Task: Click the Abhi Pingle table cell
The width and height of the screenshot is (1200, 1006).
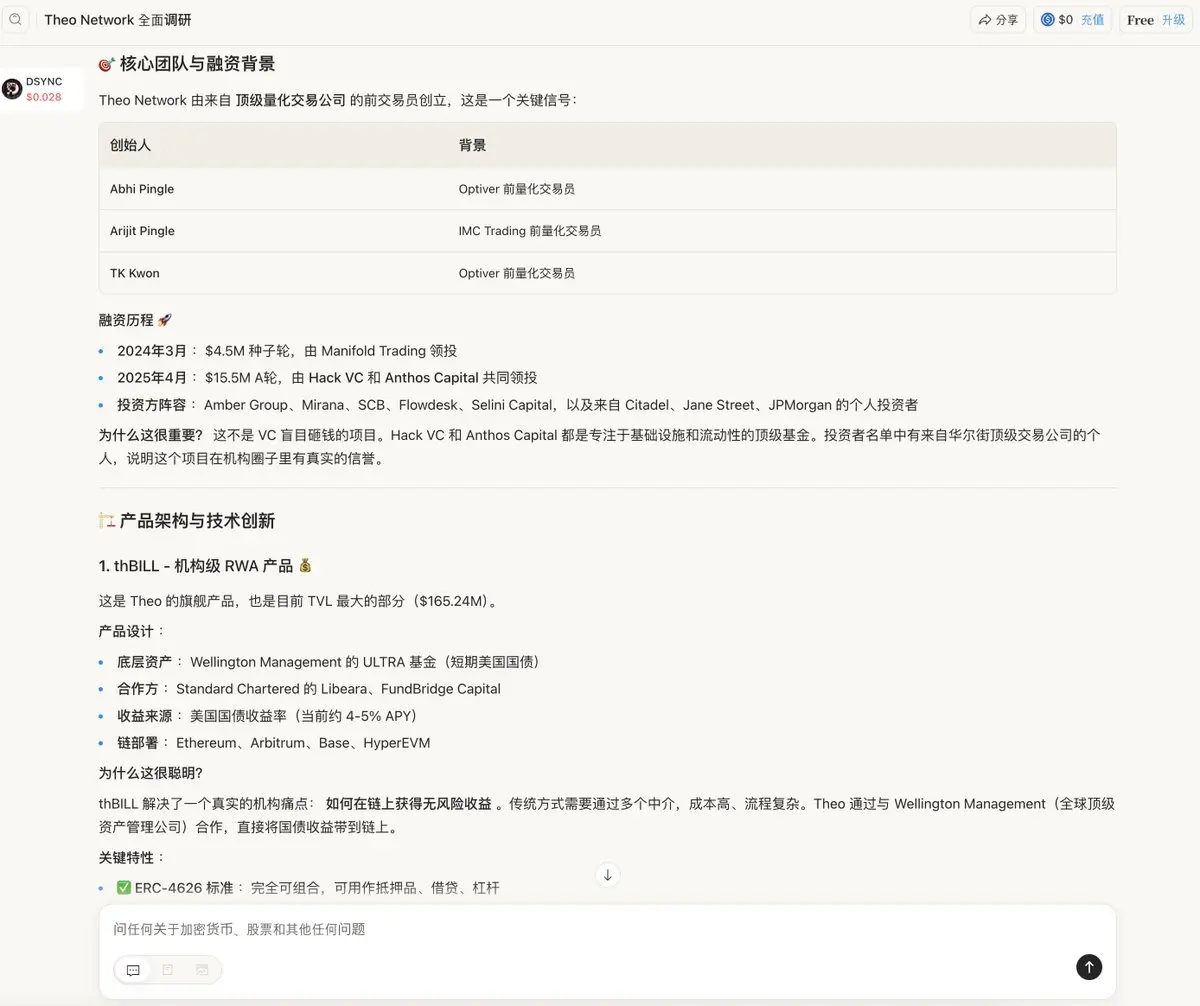Action: [142, 189]
